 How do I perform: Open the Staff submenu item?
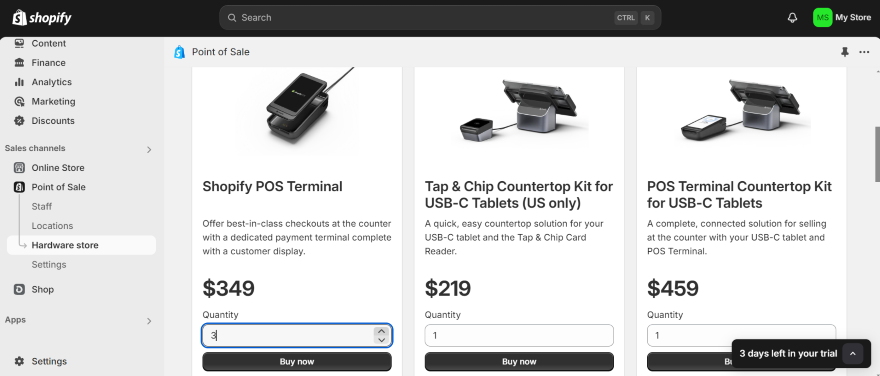tap(42, 207)
